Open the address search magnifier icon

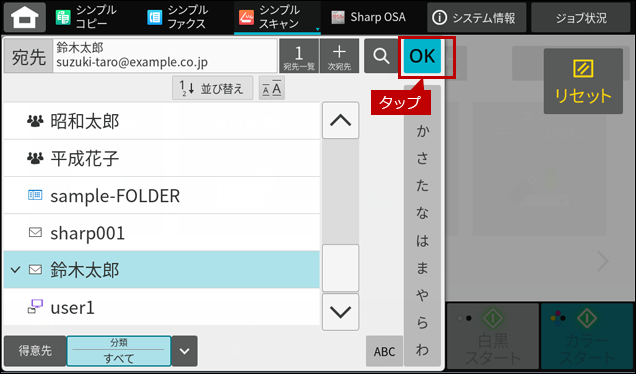point(381,56)
